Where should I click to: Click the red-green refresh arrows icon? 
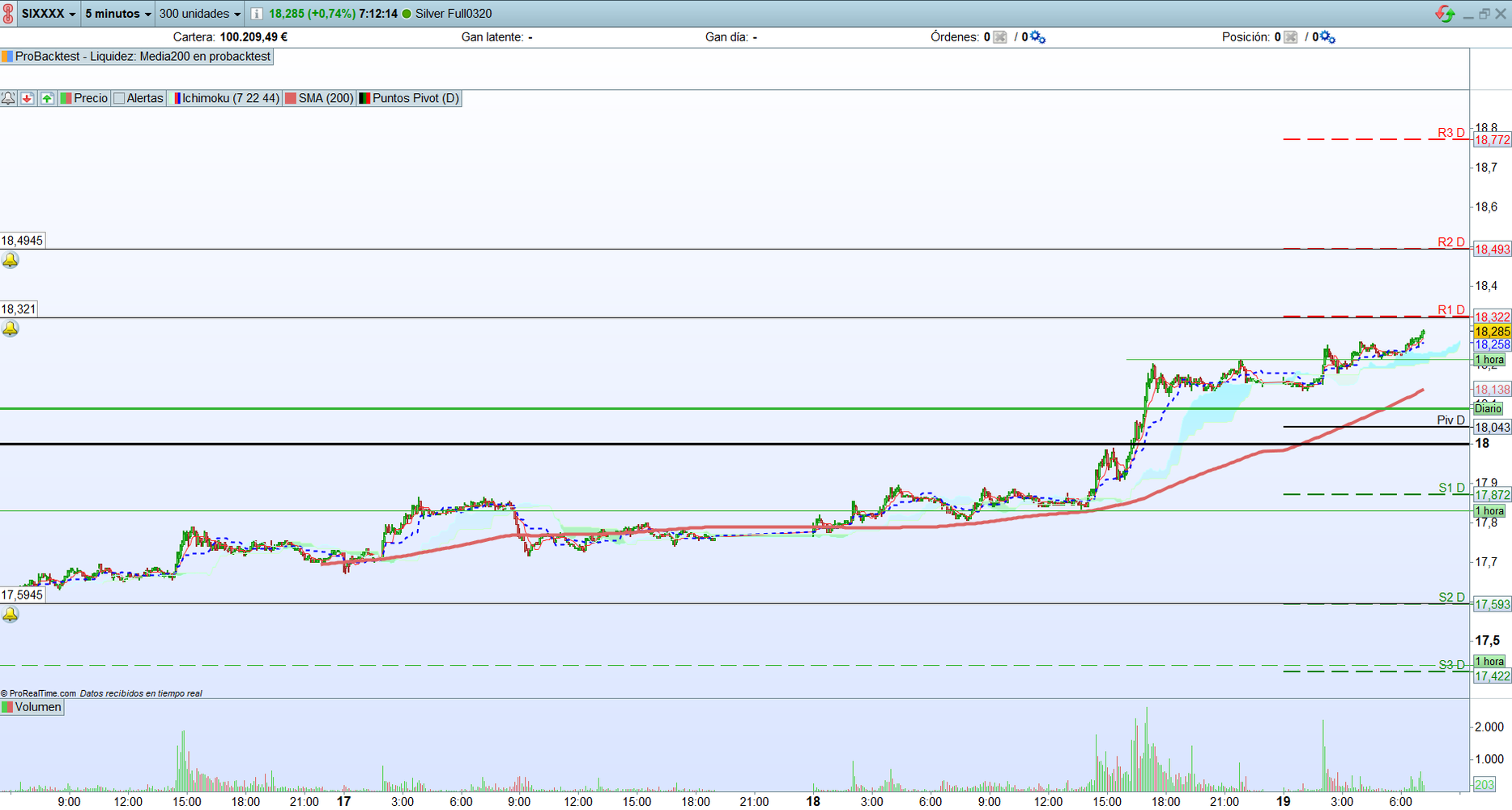pyautogui.click(x=1444, y=14)
